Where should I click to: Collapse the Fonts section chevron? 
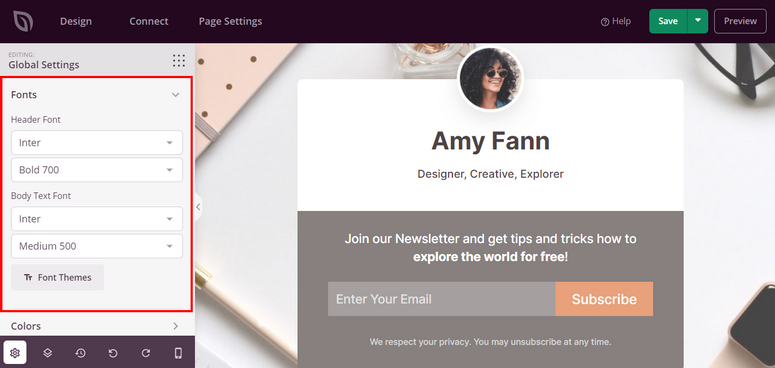(x=175, y=95)
